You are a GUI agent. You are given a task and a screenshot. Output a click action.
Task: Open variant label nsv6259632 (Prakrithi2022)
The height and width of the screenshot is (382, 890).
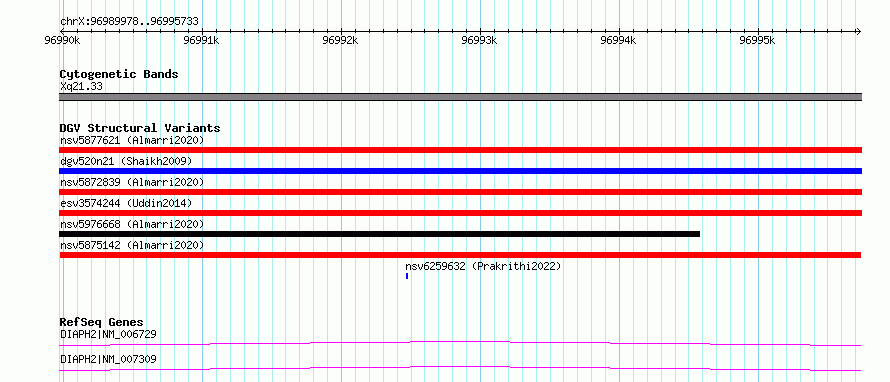483,266
